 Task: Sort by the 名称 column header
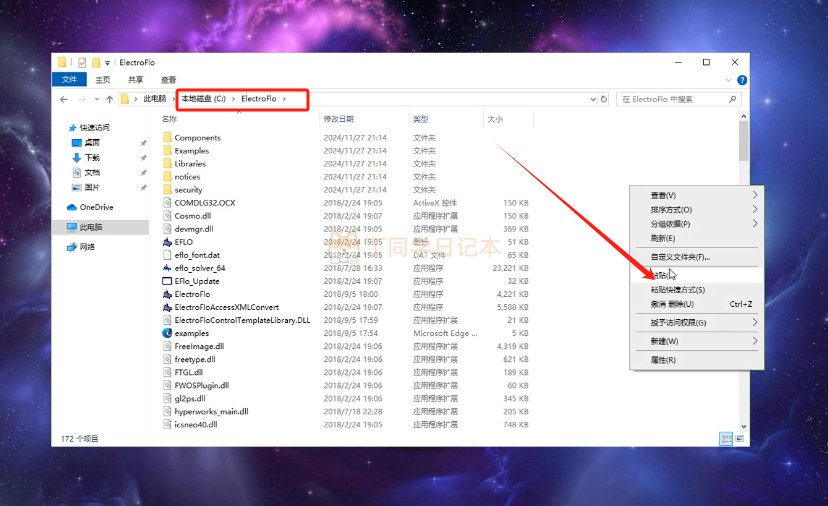click(x=170, y=119)
